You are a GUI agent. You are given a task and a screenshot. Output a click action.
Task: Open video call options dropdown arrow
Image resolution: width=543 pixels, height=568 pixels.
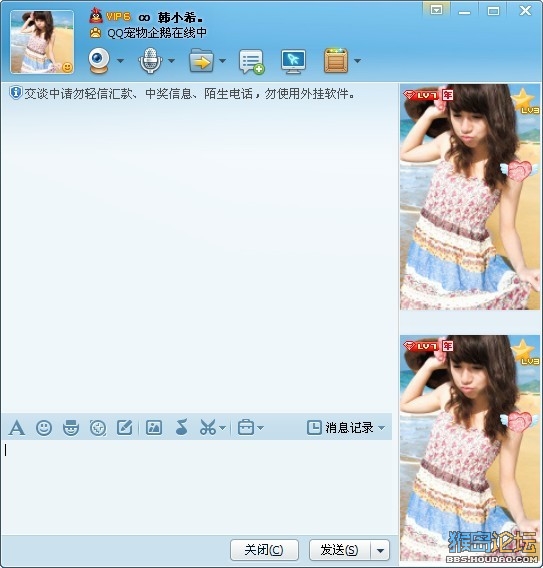click(121, 61)
